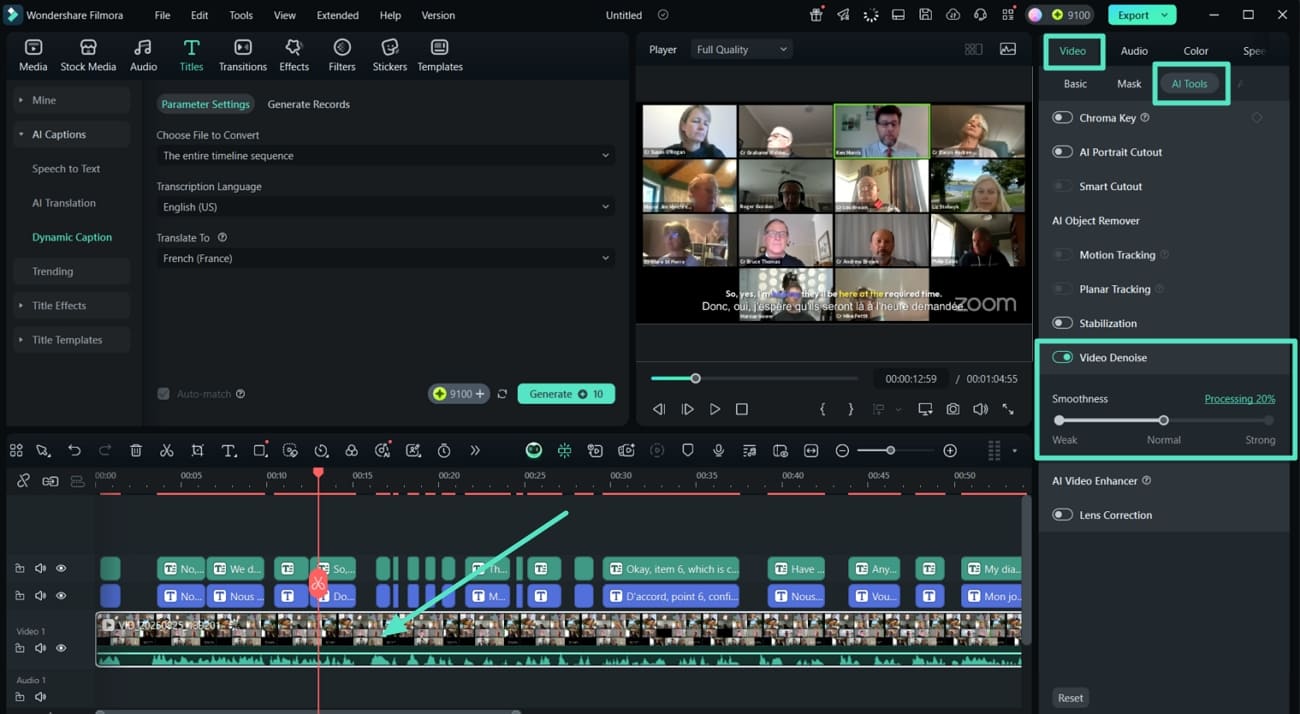Open the Effects library

[294, 55]
